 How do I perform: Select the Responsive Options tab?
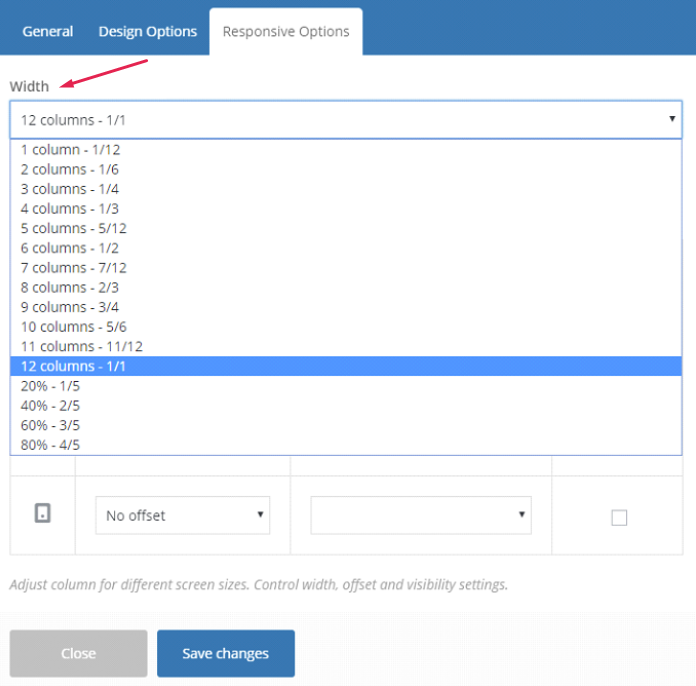pos(286,31)
